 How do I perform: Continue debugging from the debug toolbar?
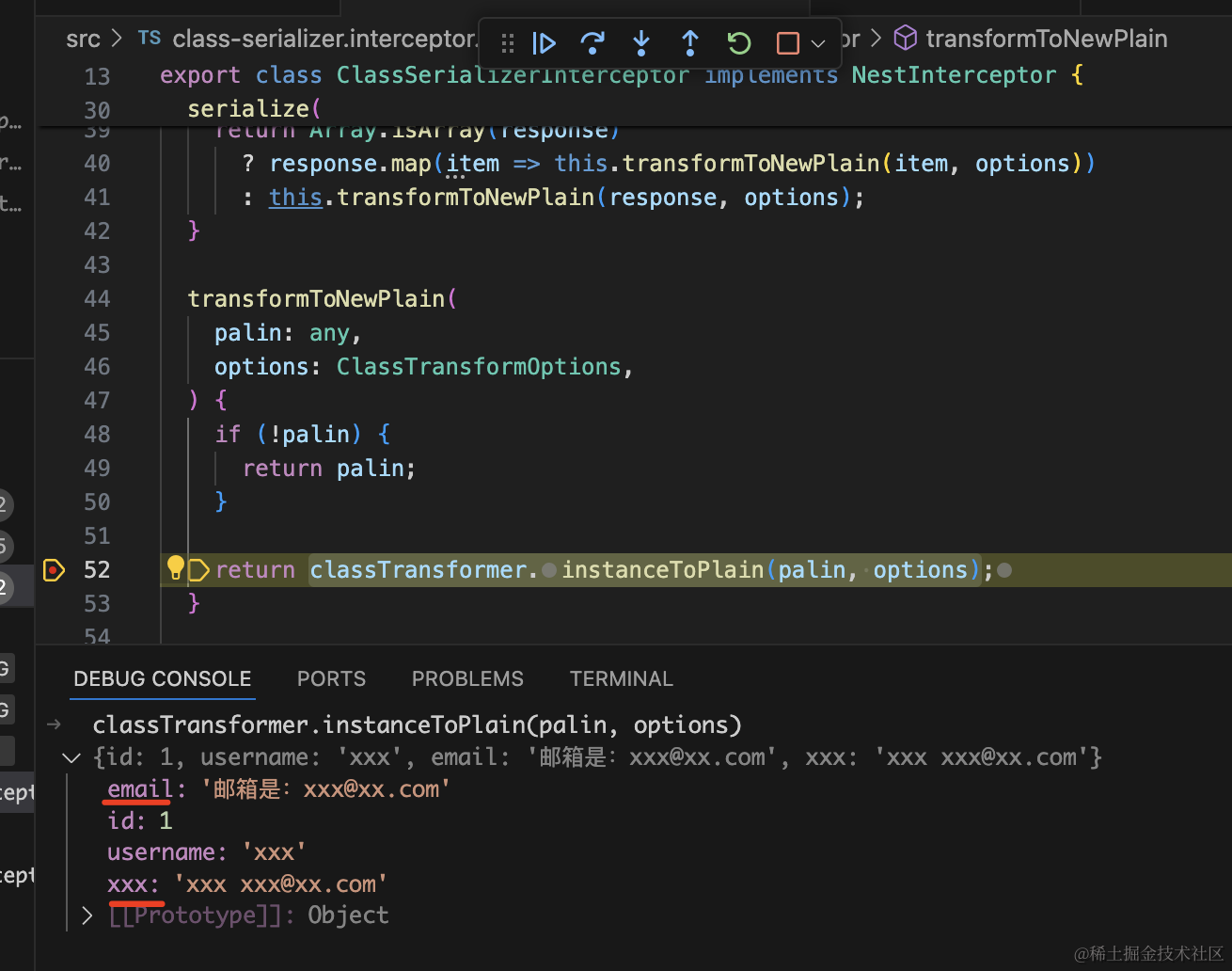tap(544, 43)
